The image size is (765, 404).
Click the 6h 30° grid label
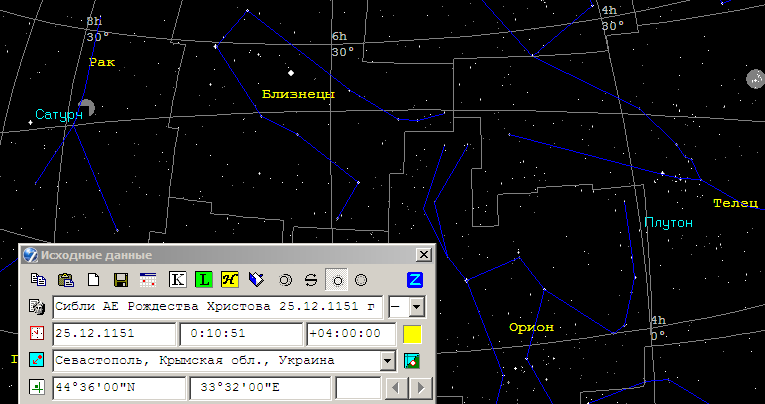coord(343,44)
